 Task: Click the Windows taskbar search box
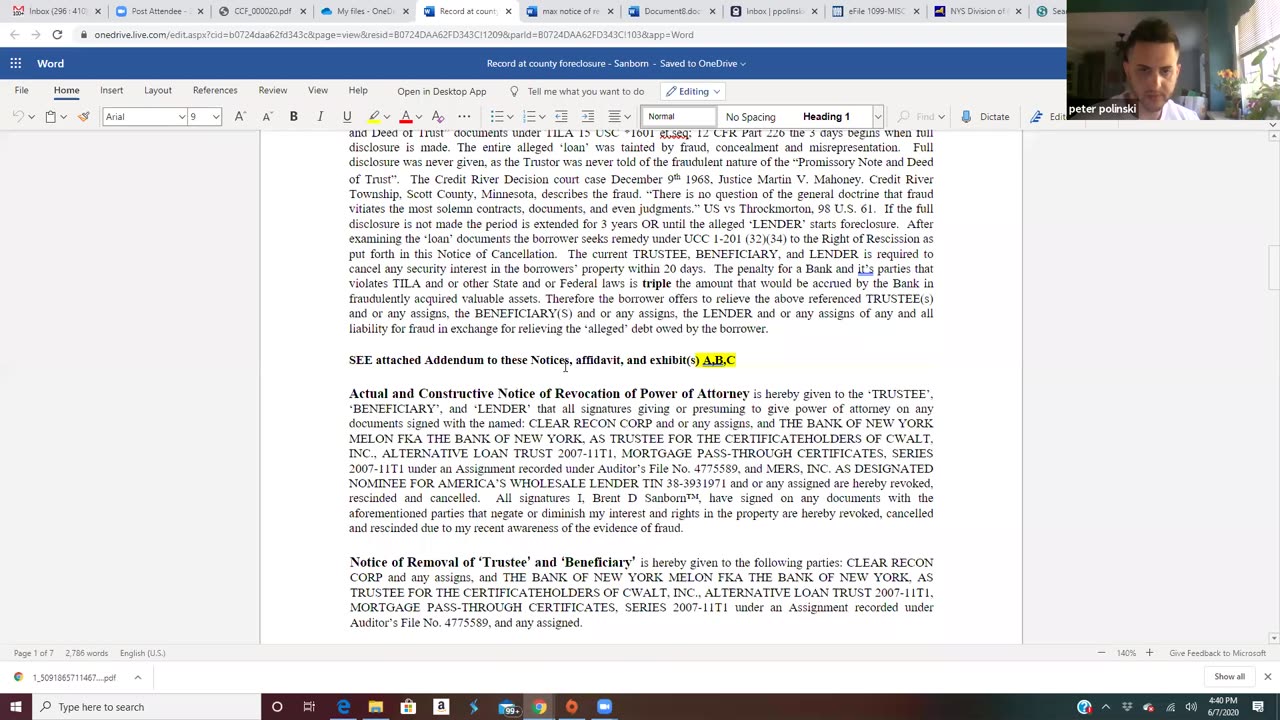[x=145, y=707]
